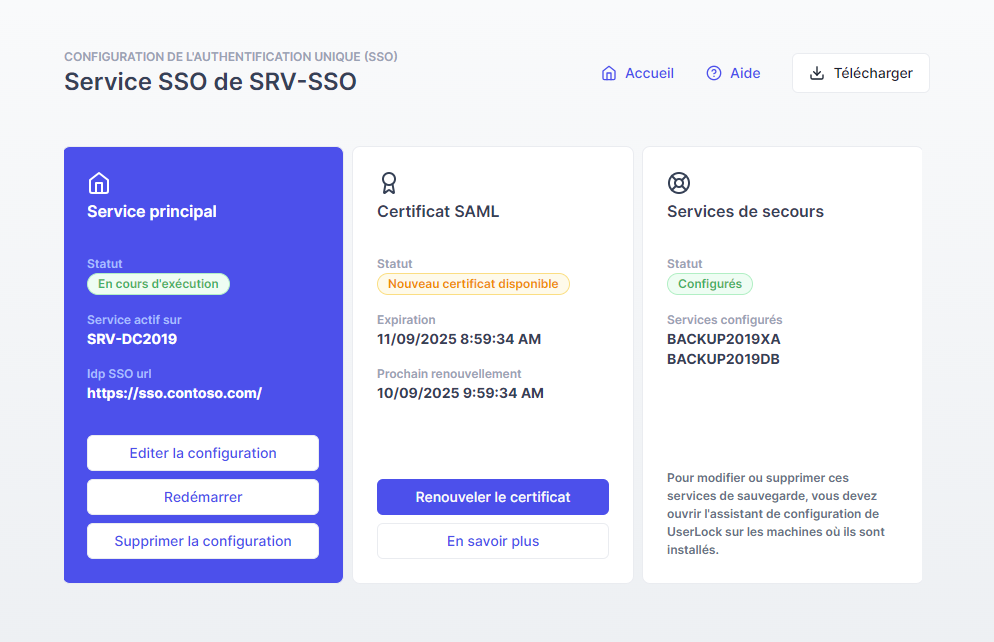Click the 'Configuration de l'authentification unique (SSO)' subtitle
Screen dimensions: 994x642
tap(231, 56)
